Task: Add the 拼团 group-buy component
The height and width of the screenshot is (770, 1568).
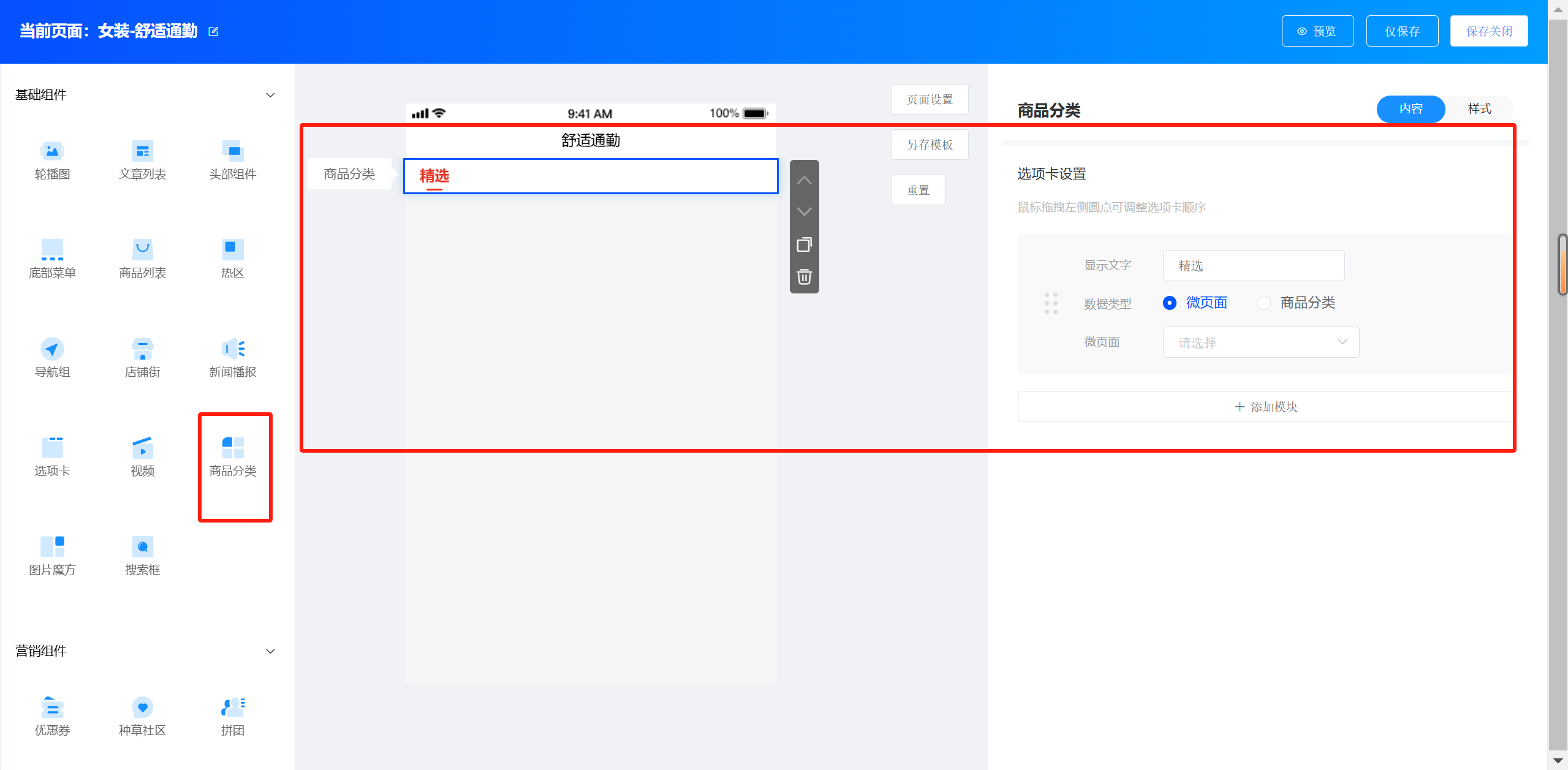Action: [x=232, y=717]
